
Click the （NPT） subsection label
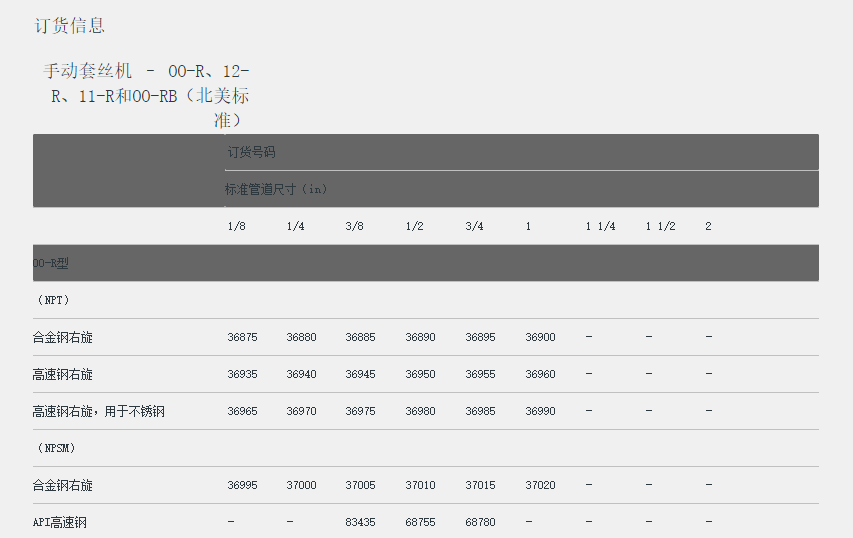(52, 300)
